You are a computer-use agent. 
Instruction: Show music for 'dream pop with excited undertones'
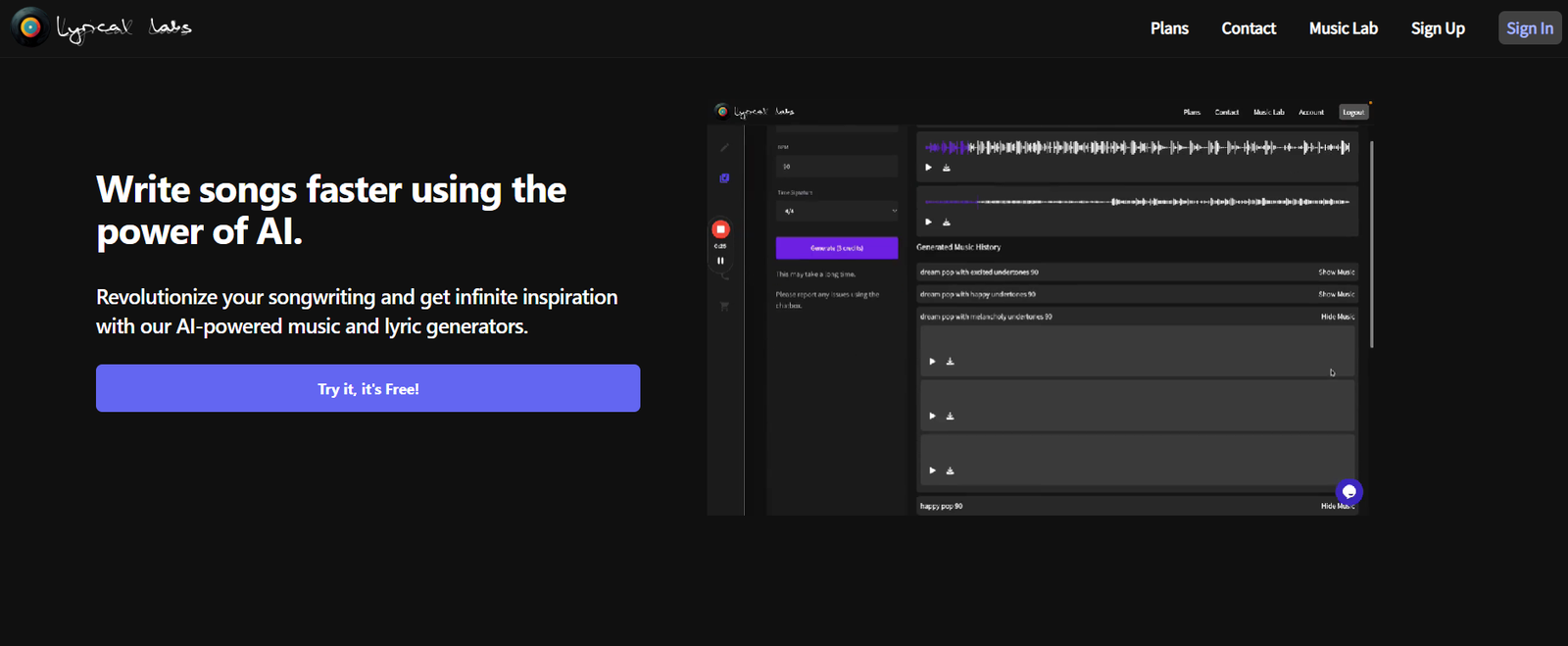(1336, 272)
